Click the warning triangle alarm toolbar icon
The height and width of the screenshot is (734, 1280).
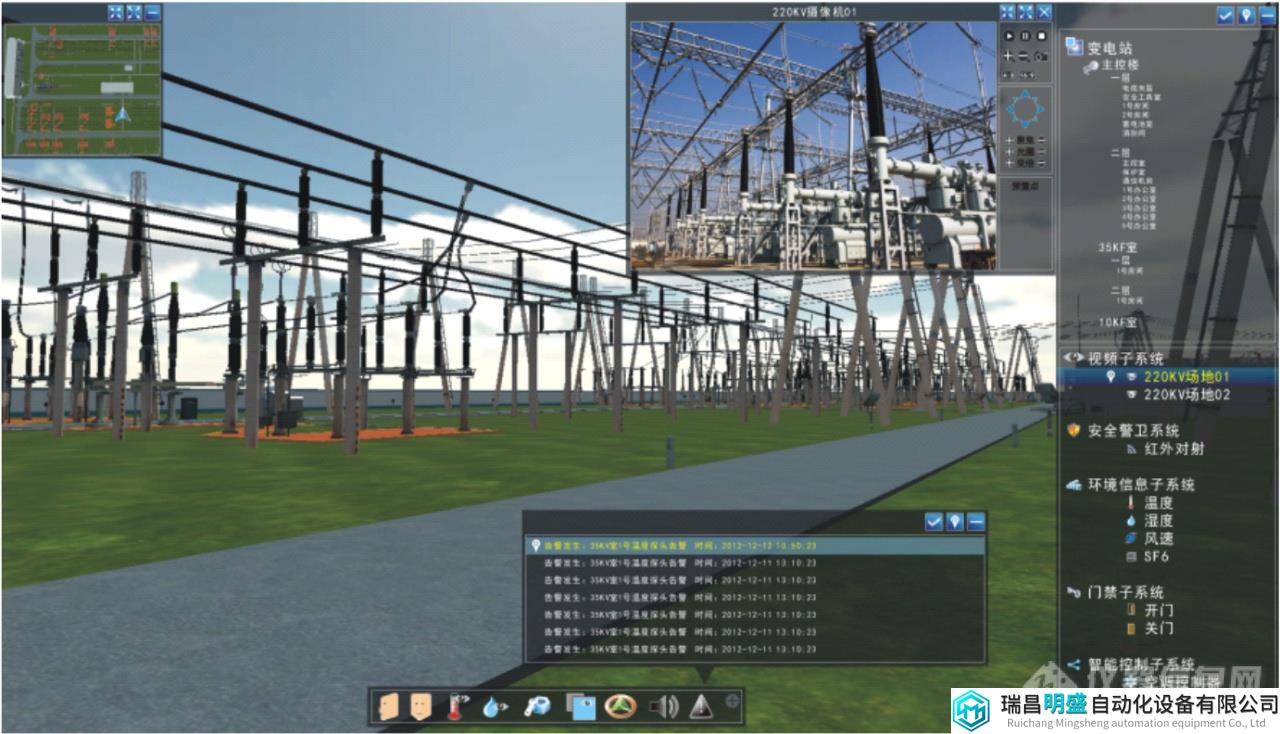pyautogui.click(x=702, y=706)
